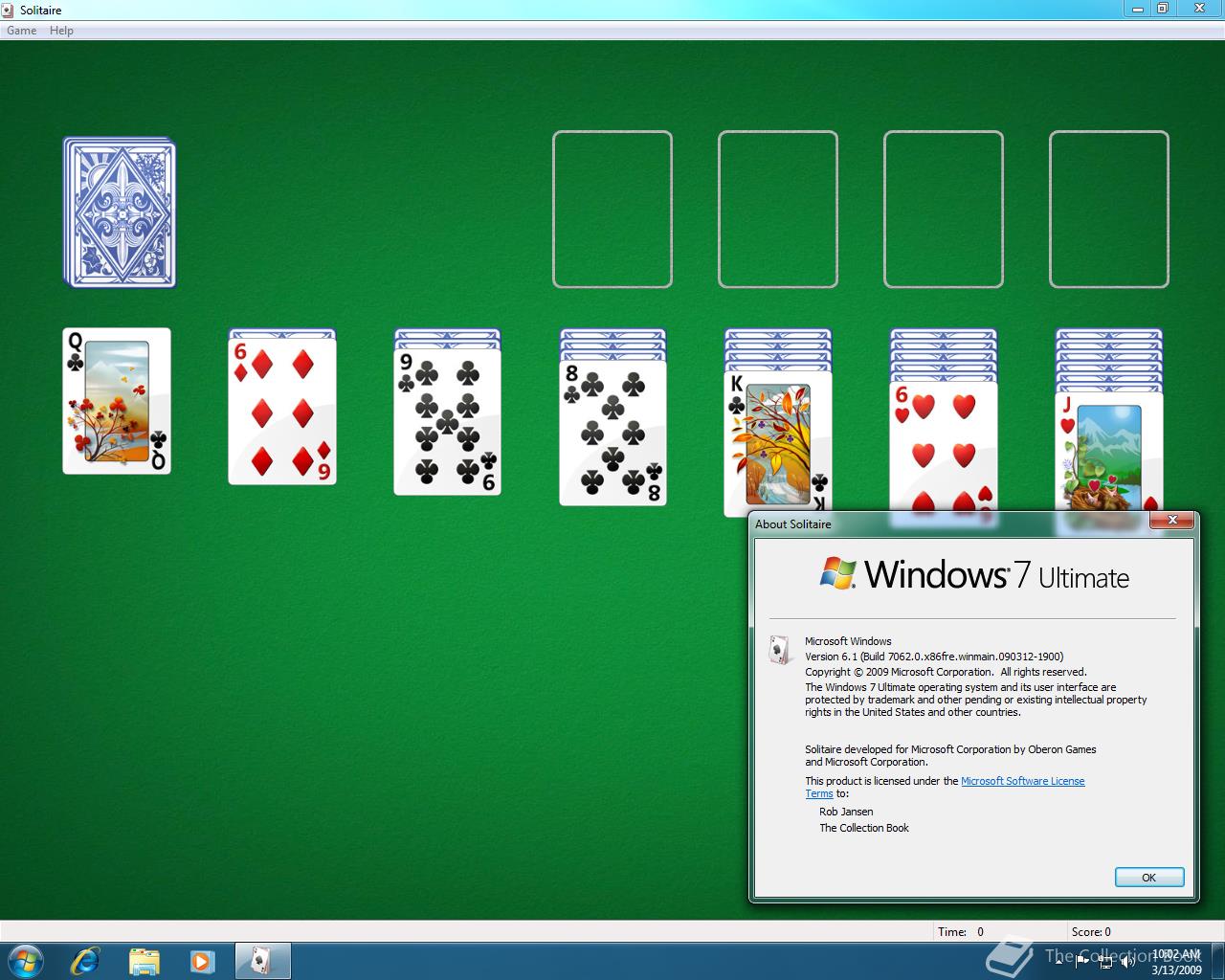Click the first empty foundation slot
The image size is (1225, 980).
[x=612, y=210]
